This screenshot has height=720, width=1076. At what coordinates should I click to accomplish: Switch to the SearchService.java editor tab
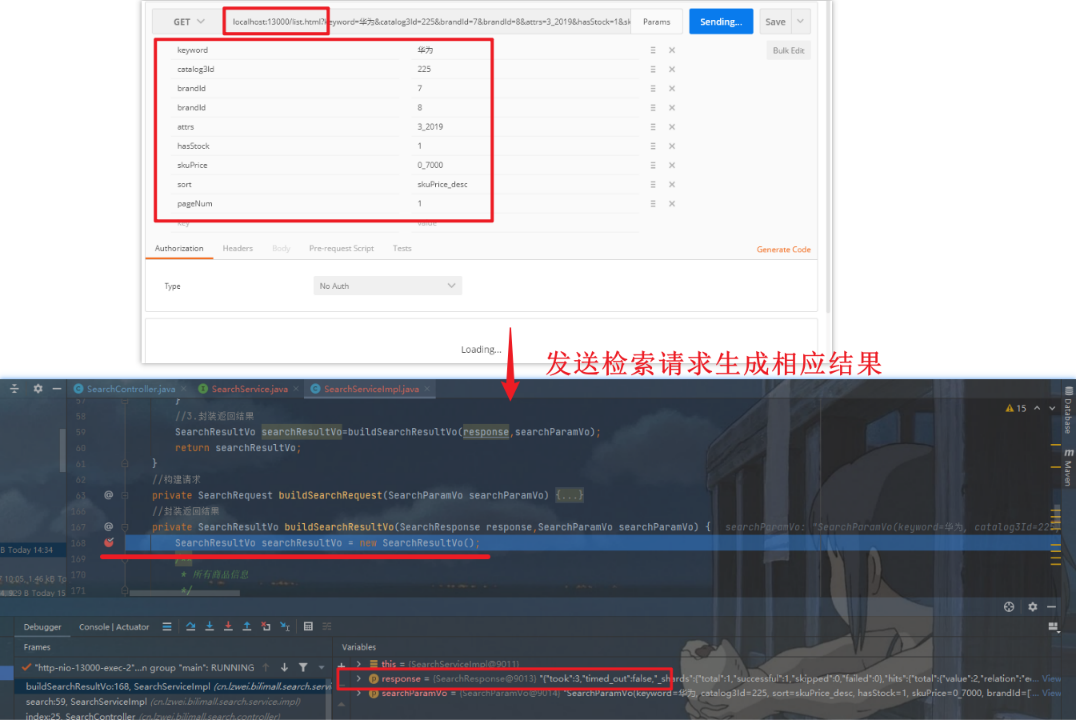[x=248, y=389]
